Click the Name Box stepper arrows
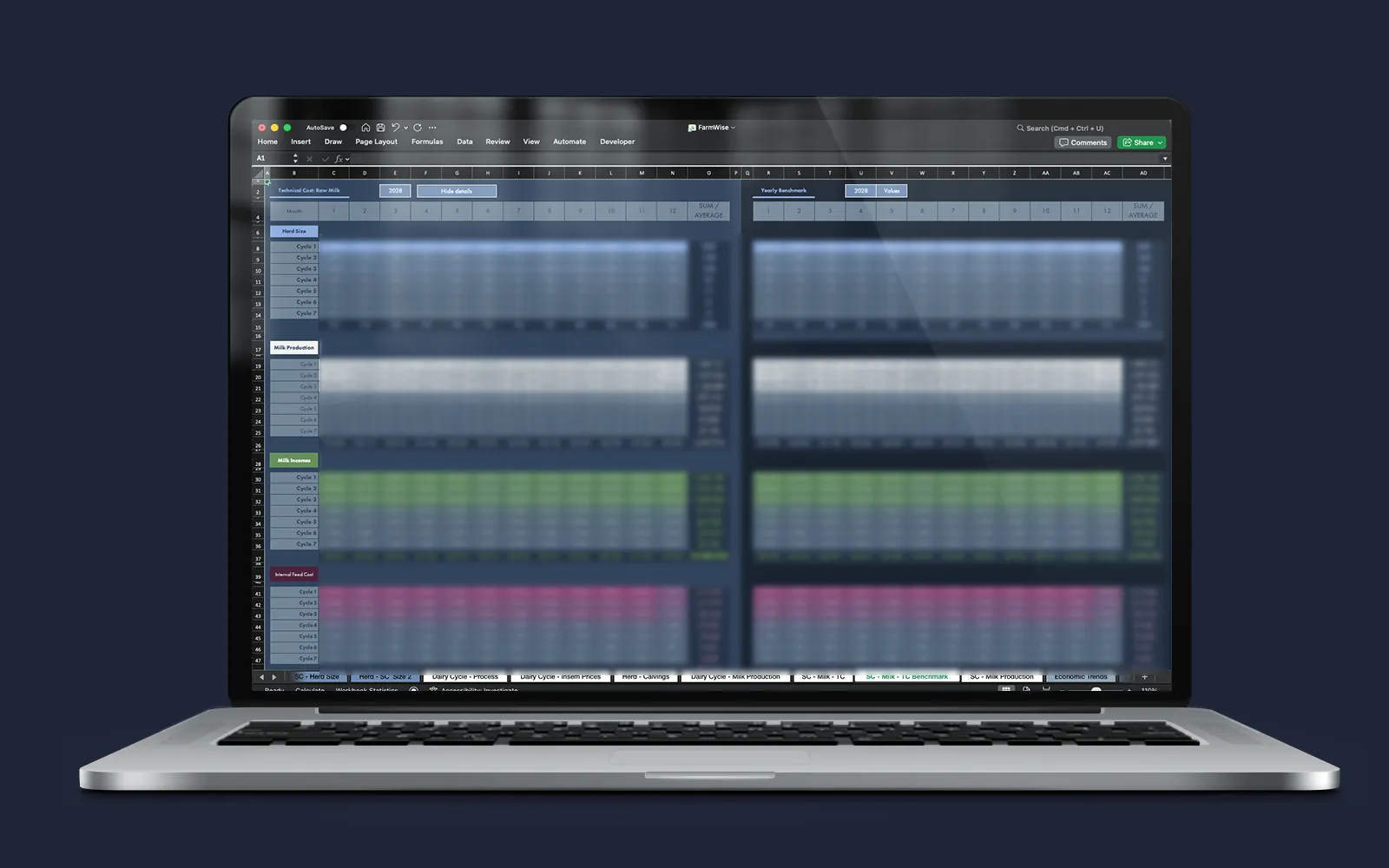The height and width of the screenshot is (868, 1389). [295, 158]
